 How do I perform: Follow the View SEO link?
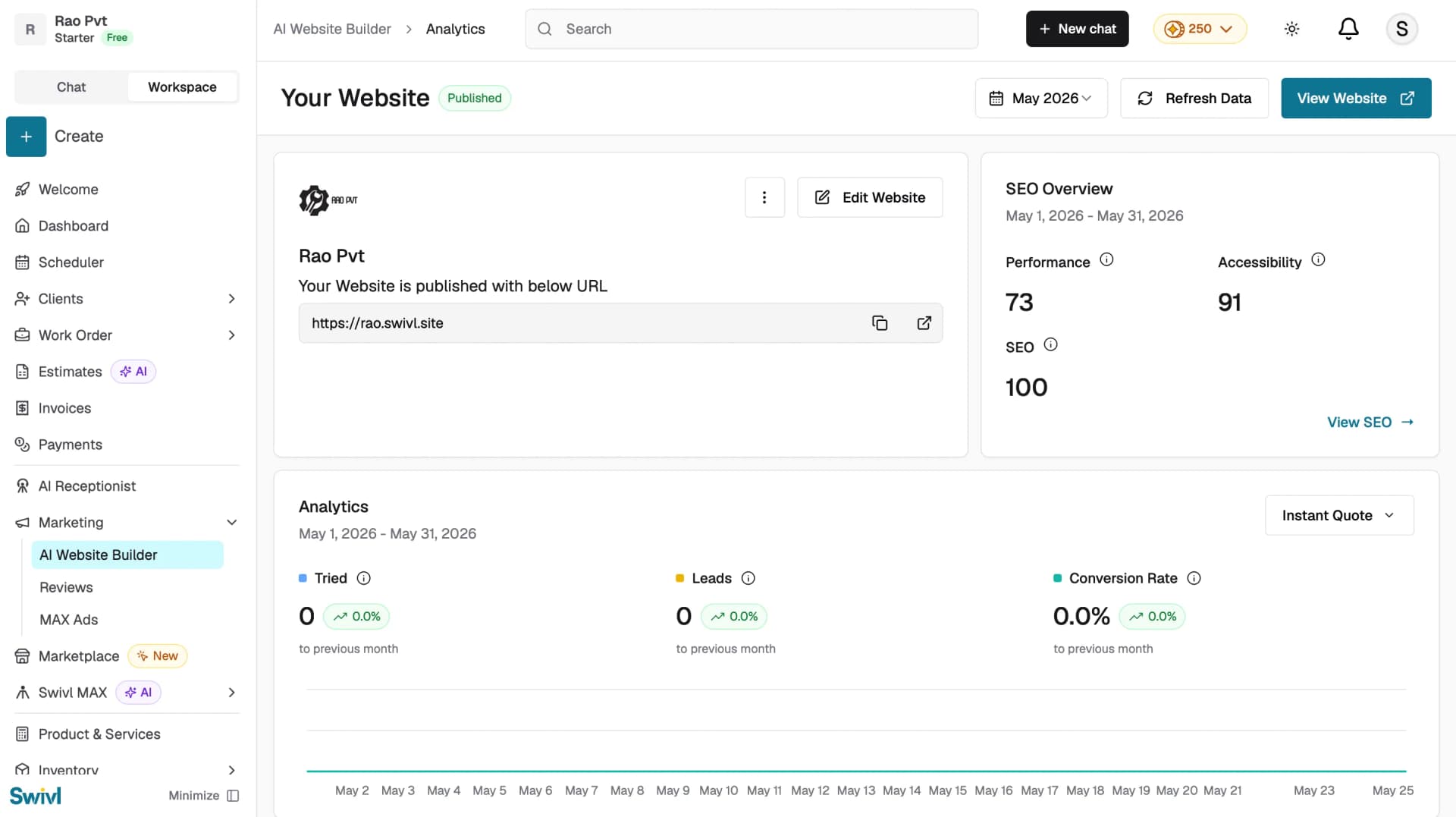click(x=1370, y=423)
